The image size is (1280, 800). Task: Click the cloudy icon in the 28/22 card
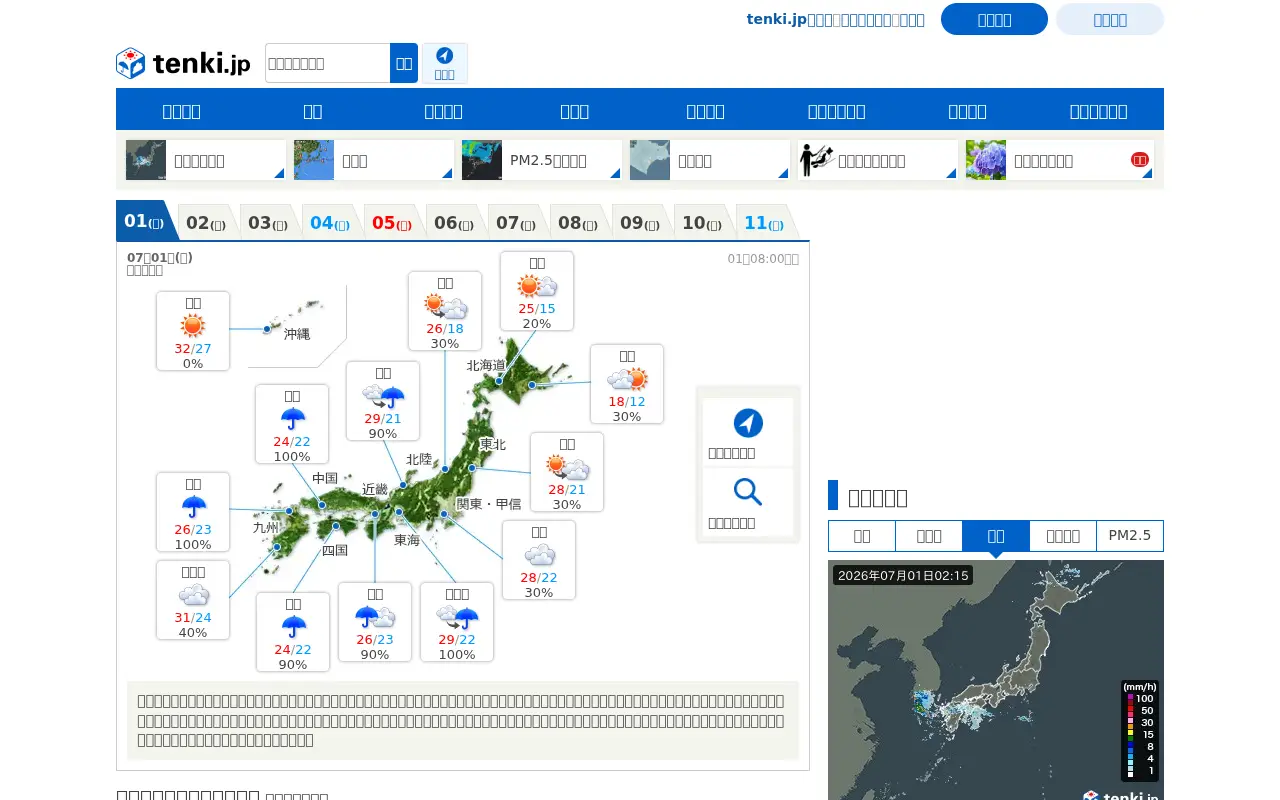[539, 556]
